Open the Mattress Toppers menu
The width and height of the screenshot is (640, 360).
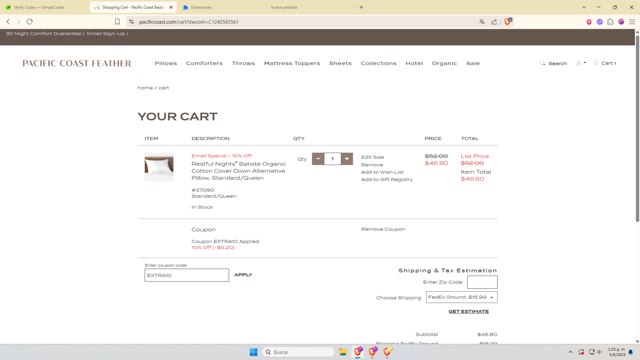292,63
